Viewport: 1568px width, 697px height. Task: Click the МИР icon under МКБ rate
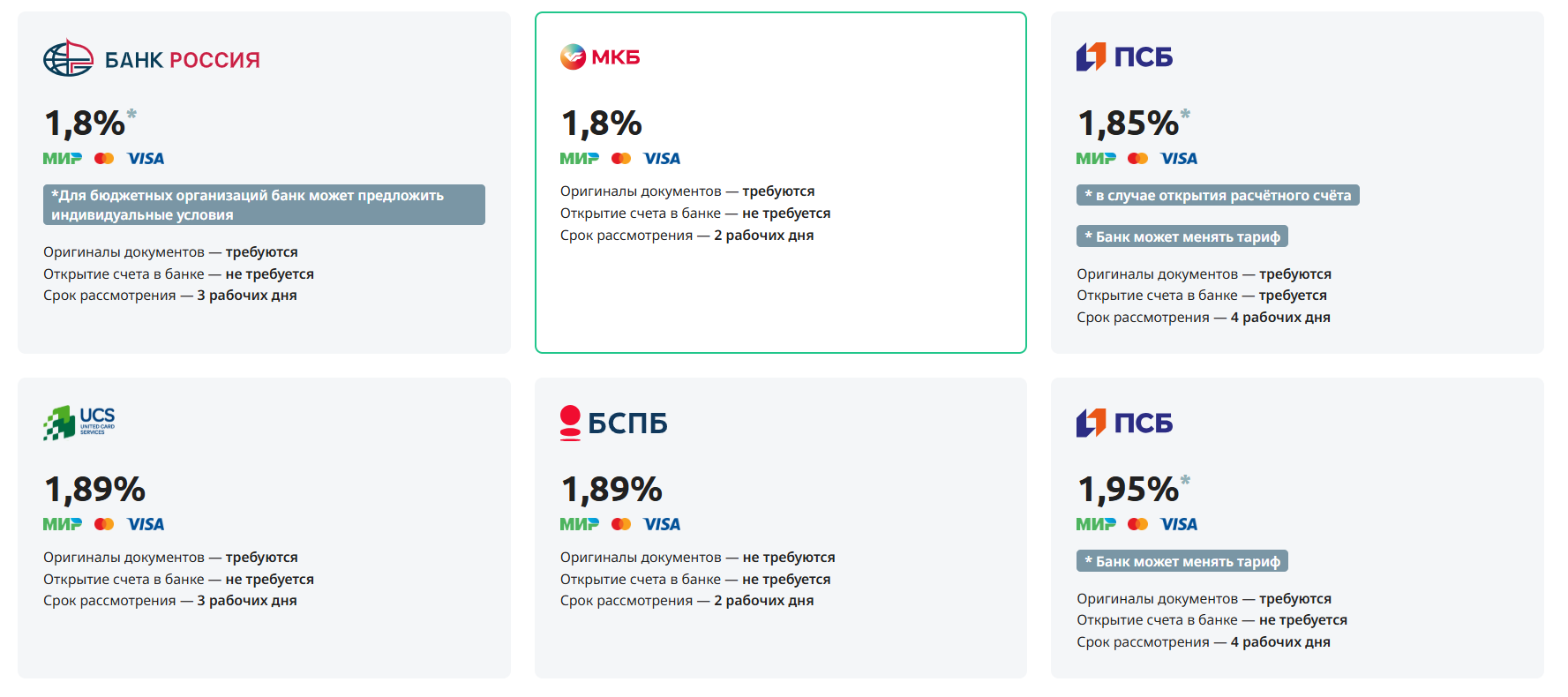(580, 159)
